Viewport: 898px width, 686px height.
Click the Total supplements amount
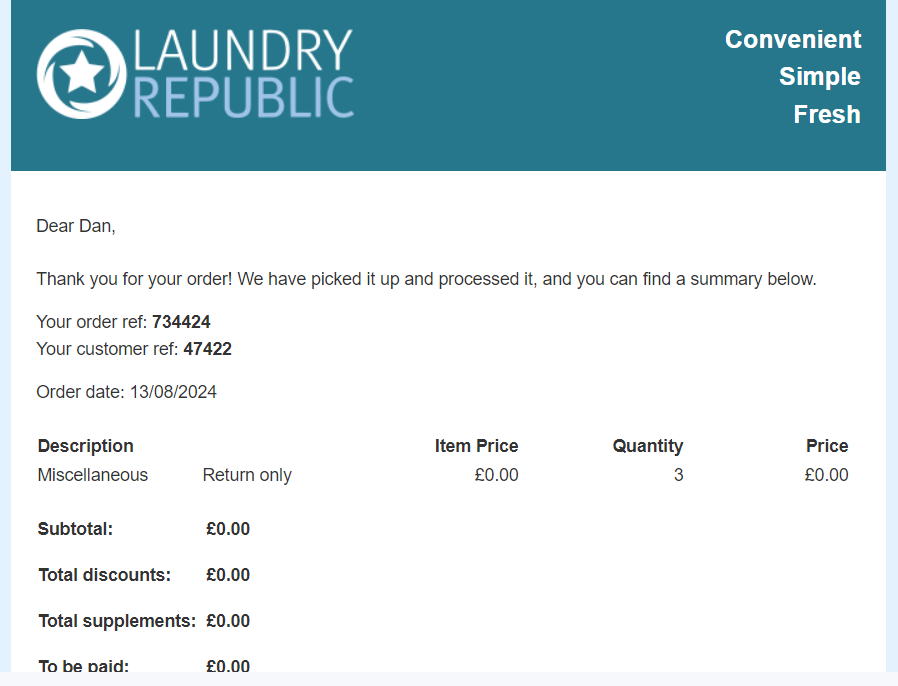point(228,621)
